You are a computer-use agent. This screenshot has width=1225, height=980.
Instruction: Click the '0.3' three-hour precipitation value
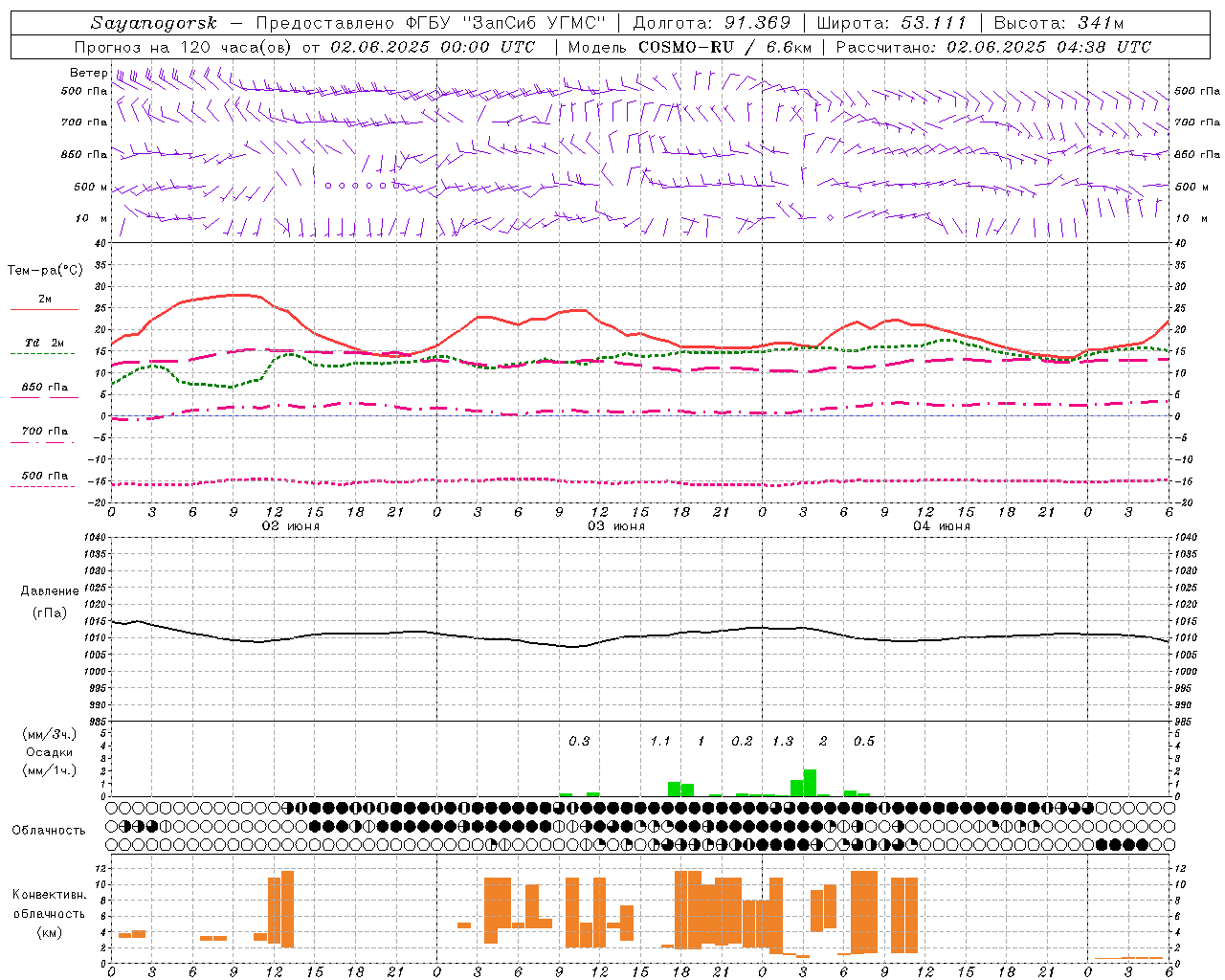click(579, 742)
